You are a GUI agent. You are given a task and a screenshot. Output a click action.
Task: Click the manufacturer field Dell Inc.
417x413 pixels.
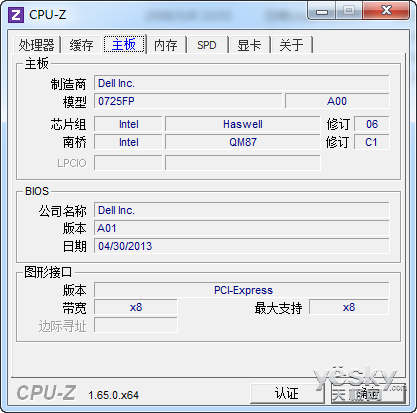(x=242, y=83)
